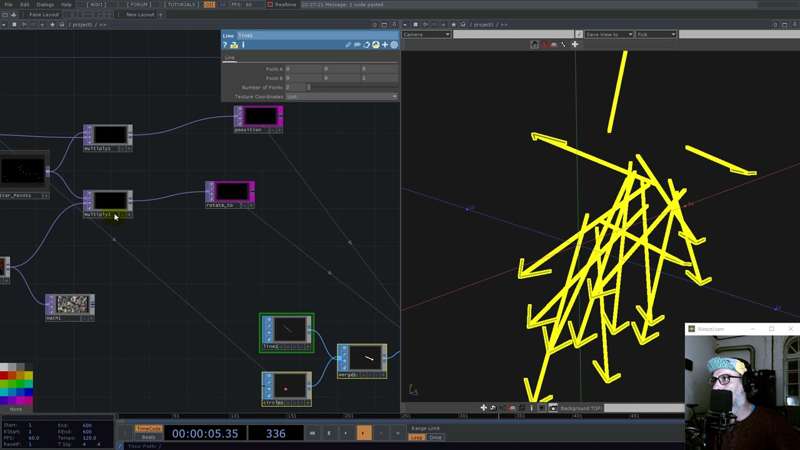This screenshot has width=800, height=450.
Task: Toggle the Realtime checkbox
Action: (270, 5)
